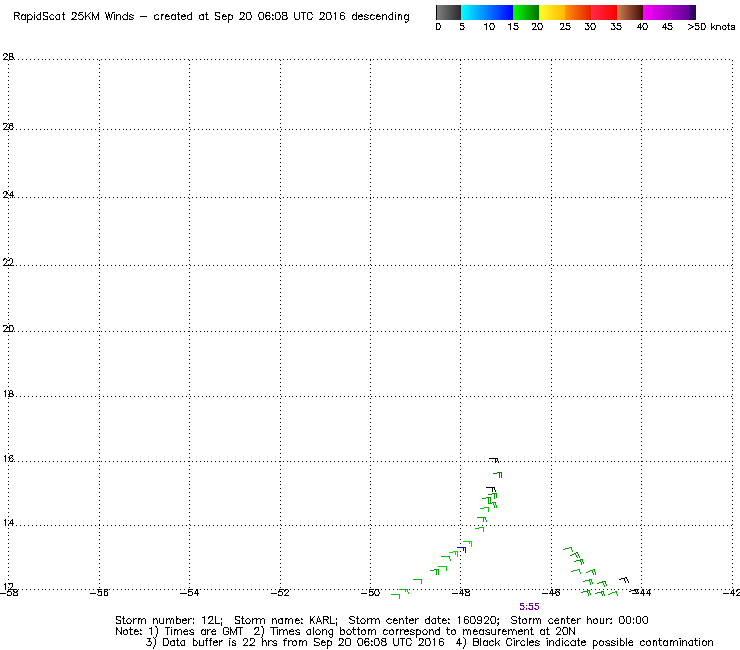
Task: Click the longitude label '-56'
Action: tap(100, 593)
